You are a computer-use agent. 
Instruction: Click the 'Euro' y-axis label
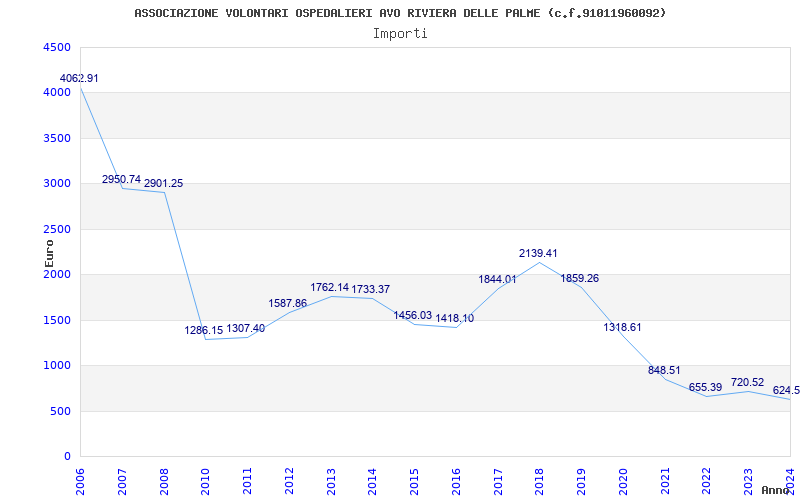(49, 253)
